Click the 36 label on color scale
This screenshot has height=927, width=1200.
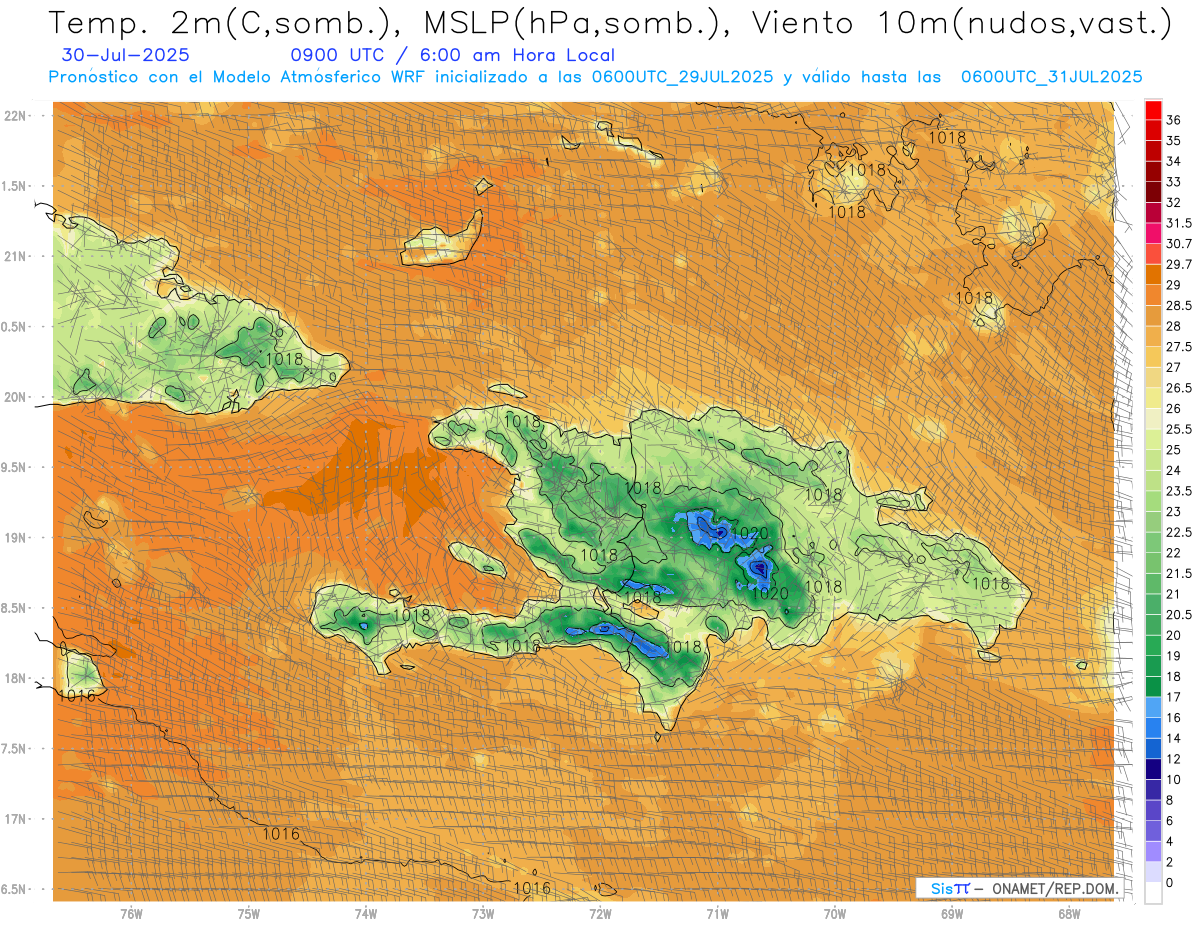coord(1174,120)
